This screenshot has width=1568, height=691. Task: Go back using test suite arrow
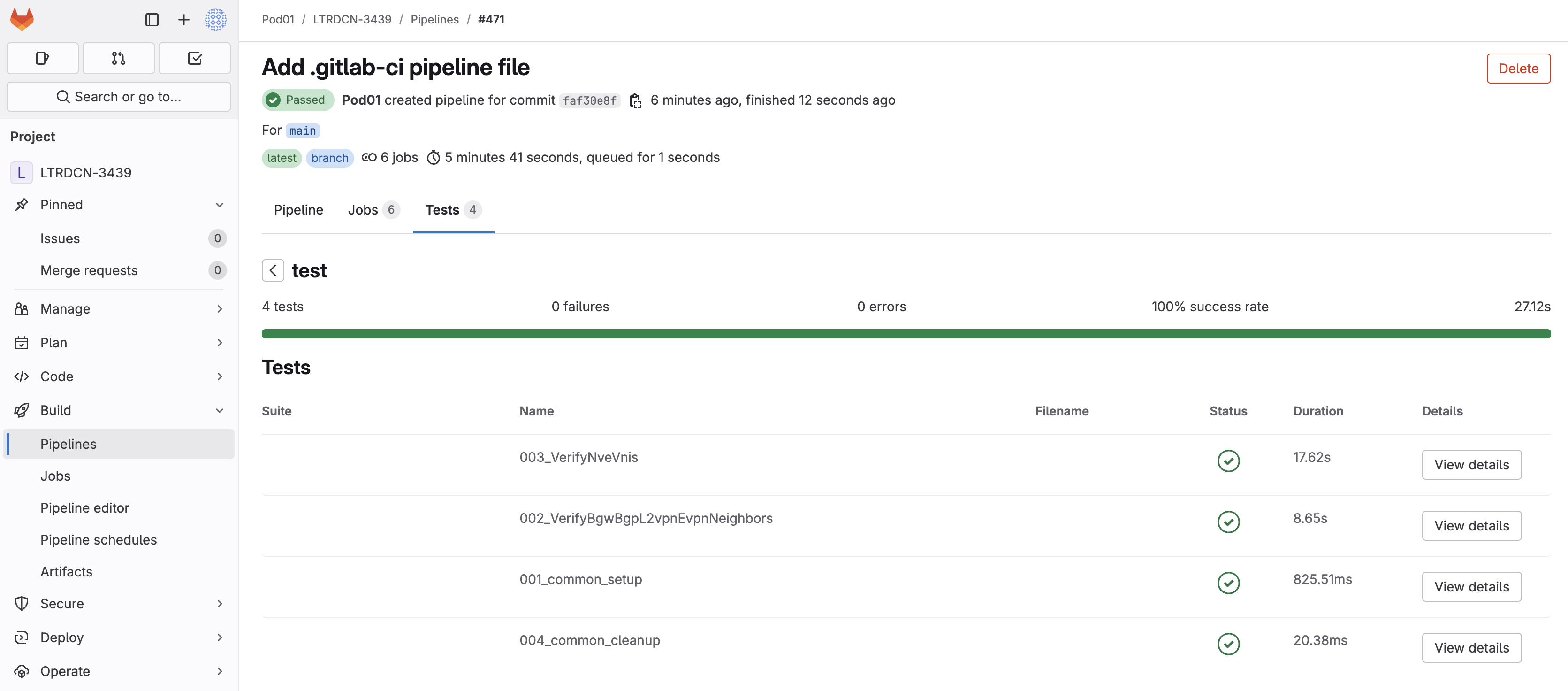(273, 270)
